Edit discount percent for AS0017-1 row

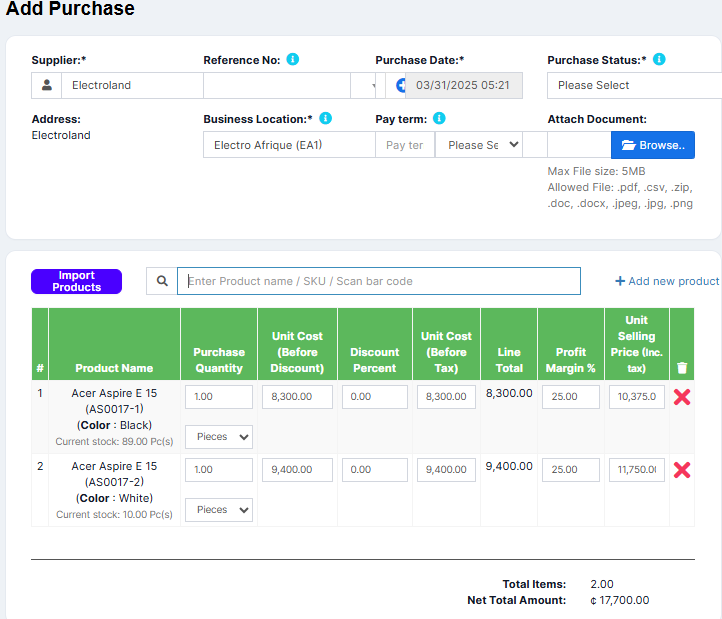pyautogui.click(x=375, y=397)
